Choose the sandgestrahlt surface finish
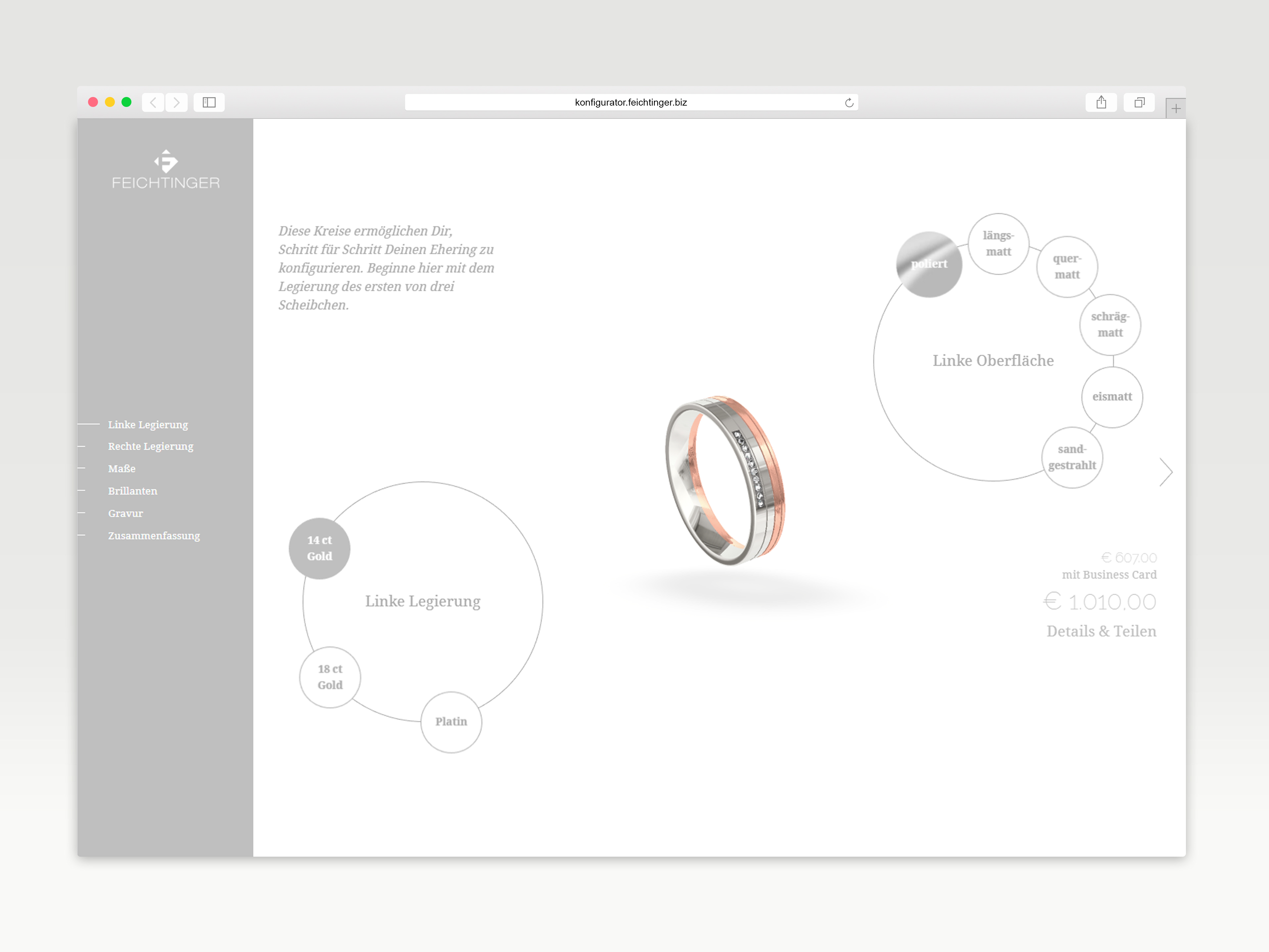The image size is (1269, 952). point(1072,457)
